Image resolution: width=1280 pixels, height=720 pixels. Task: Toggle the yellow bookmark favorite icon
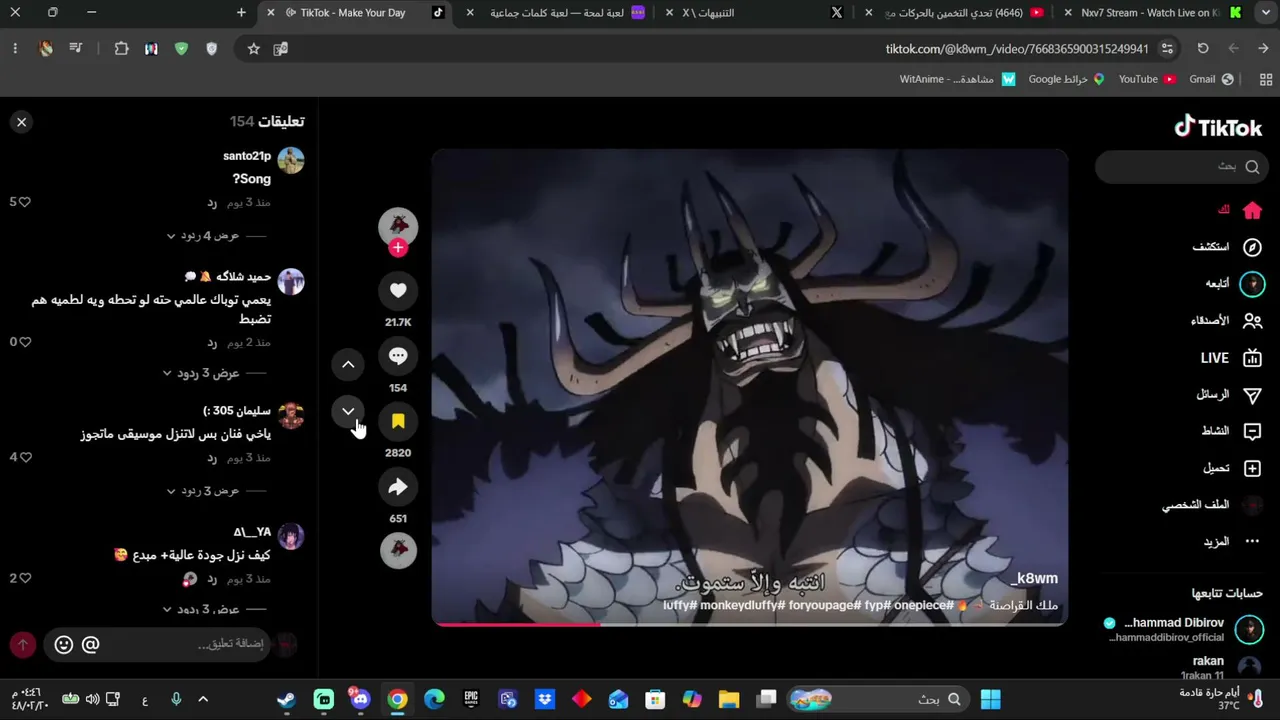pos(398,421)
